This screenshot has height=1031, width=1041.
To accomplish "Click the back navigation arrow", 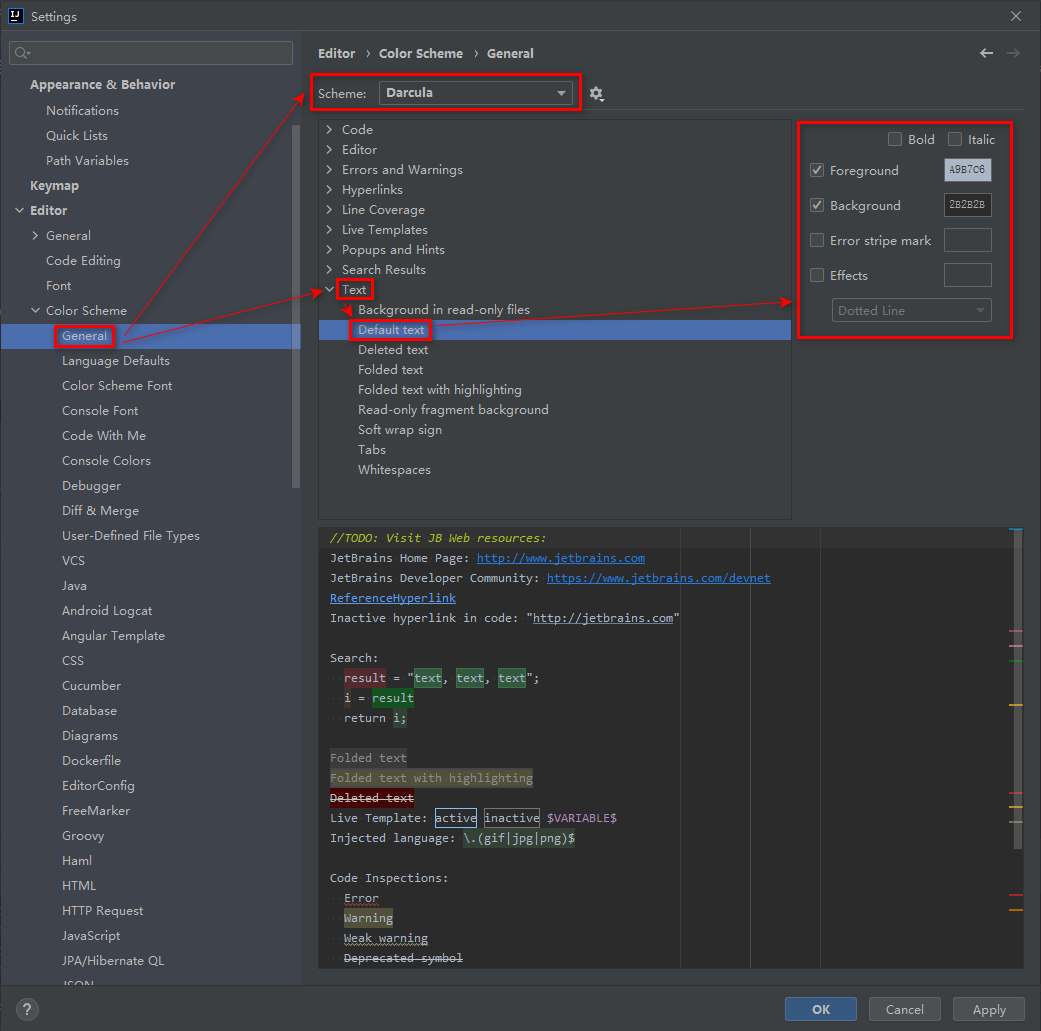I will click(x=987, y=53).
